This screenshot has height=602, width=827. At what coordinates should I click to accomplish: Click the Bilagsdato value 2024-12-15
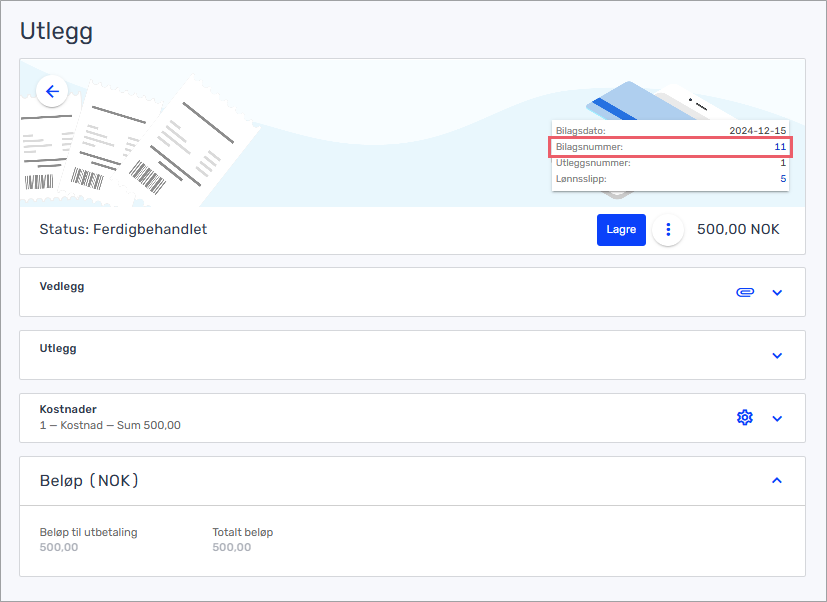click(757, 131)
